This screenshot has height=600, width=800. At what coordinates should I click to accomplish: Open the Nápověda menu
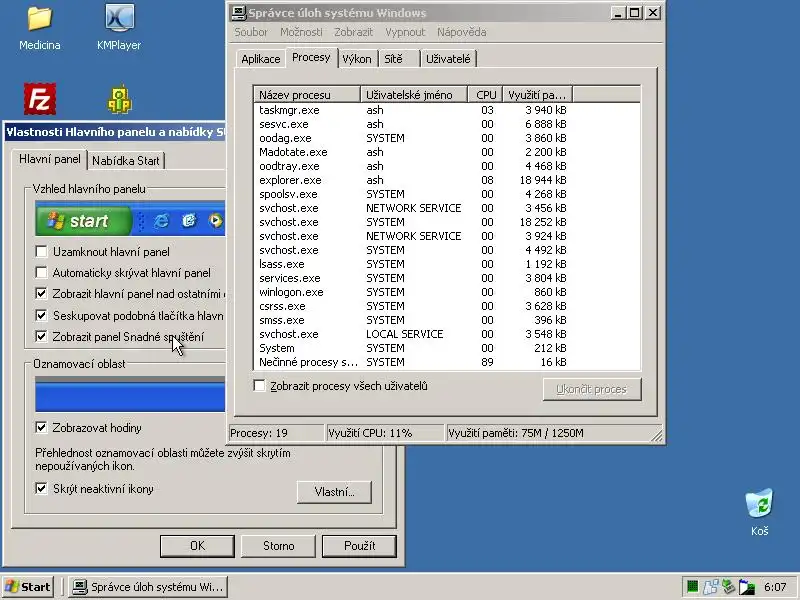pos(461,32)
